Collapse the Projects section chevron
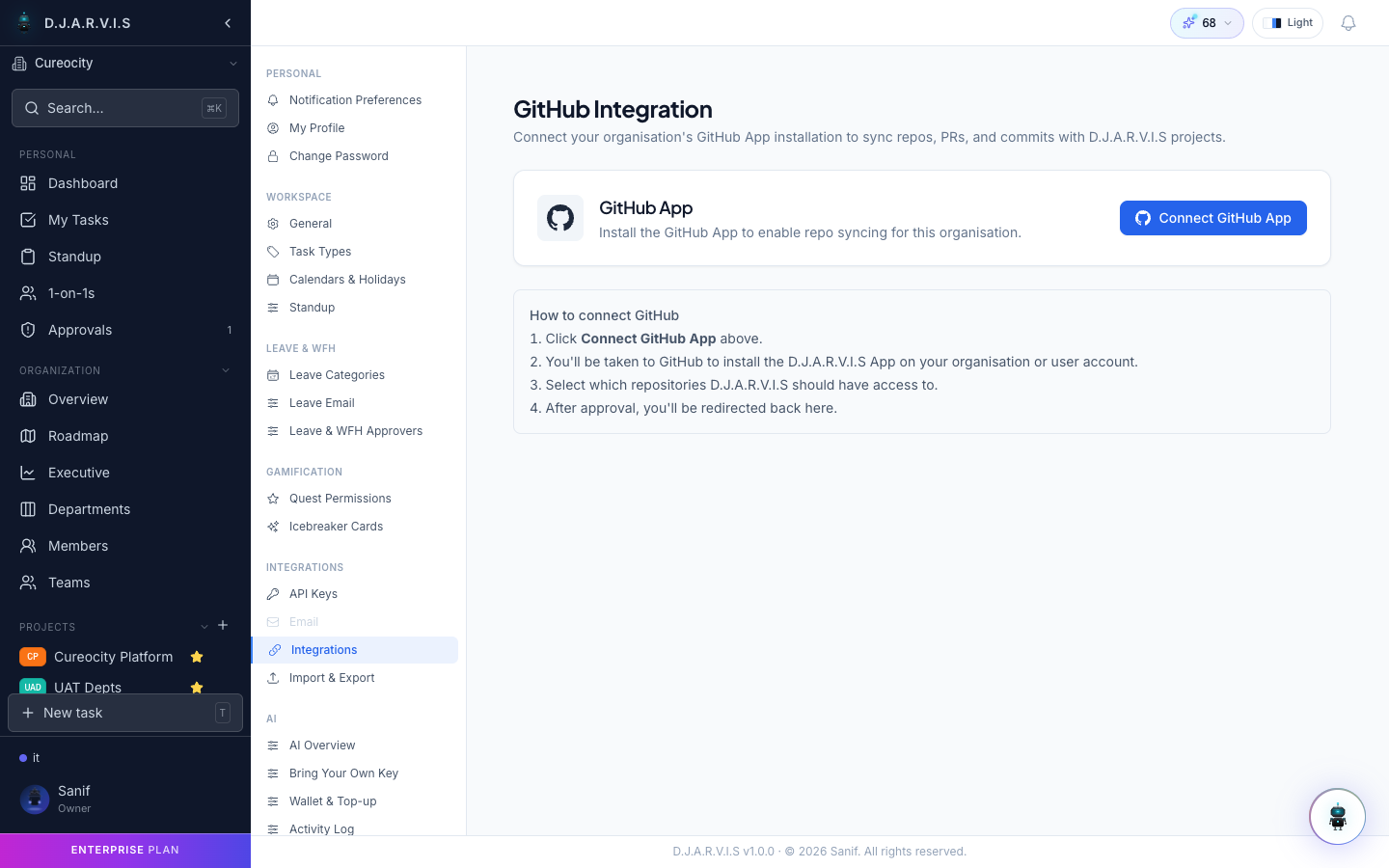Image resolution: width=1389 pixels, height=868 pixels. pos(204,627)
